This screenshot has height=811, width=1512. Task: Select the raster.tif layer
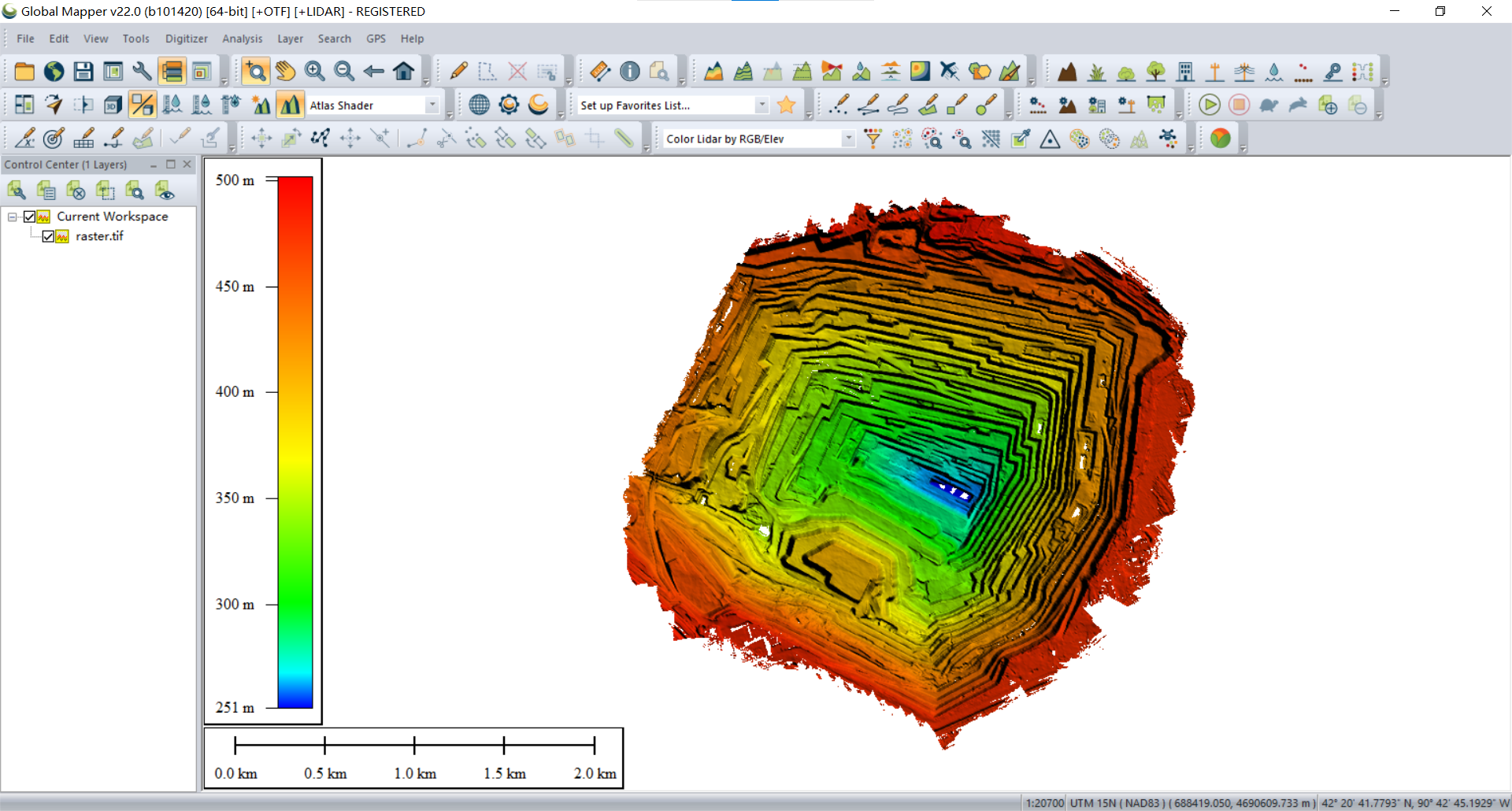[100, 236]
